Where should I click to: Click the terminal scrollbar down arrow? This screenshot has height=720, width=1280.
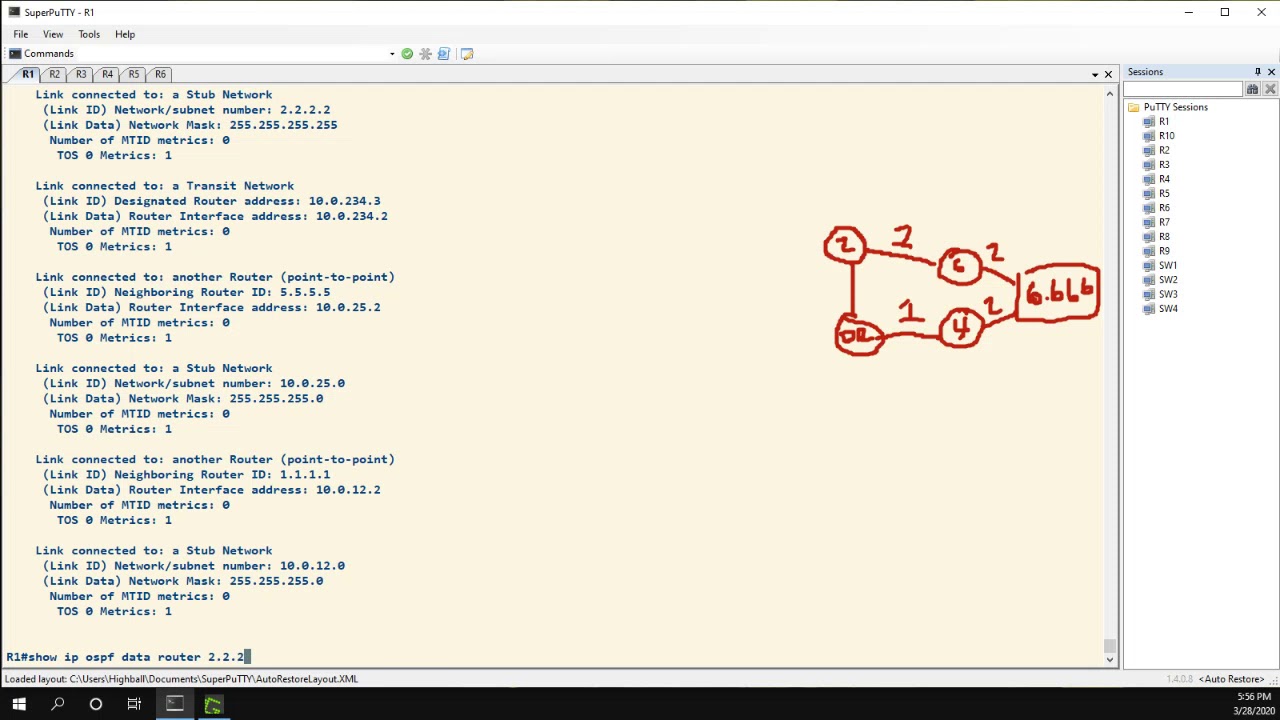point(1109,658)
